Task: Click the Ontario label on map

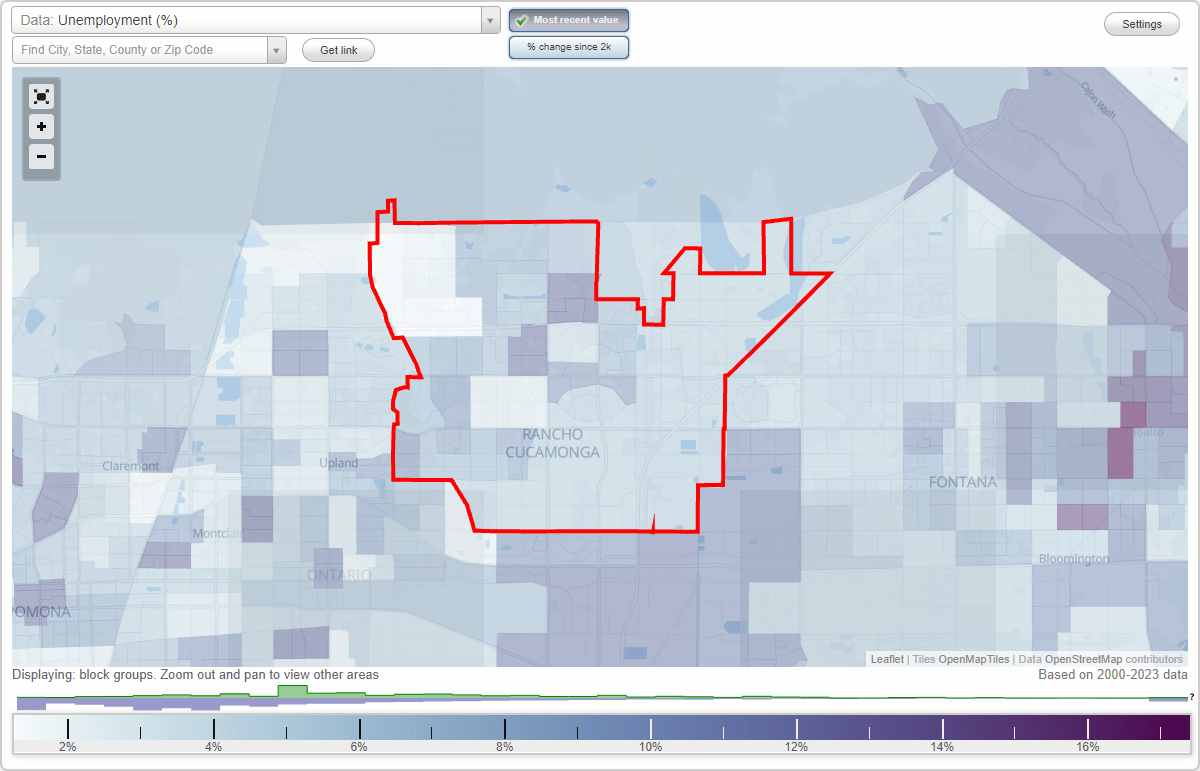Action: (x=339, y=576)
